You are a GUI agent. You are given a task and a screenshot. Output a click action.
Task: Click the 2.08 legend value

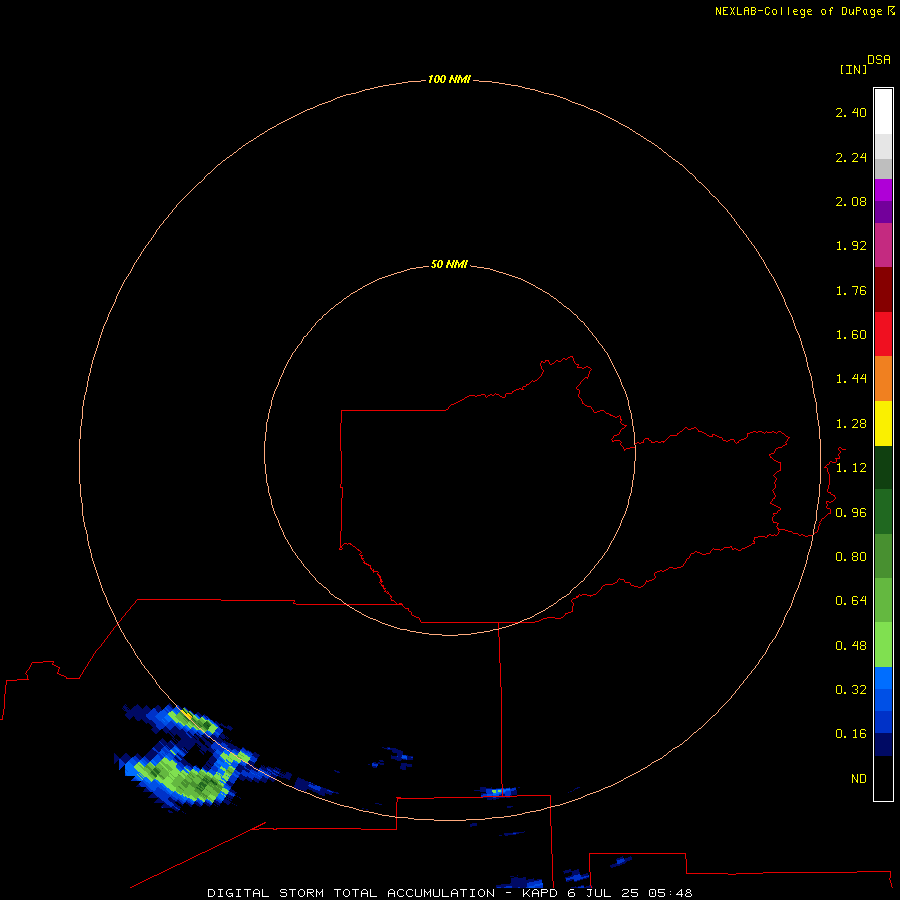[851, 201]
